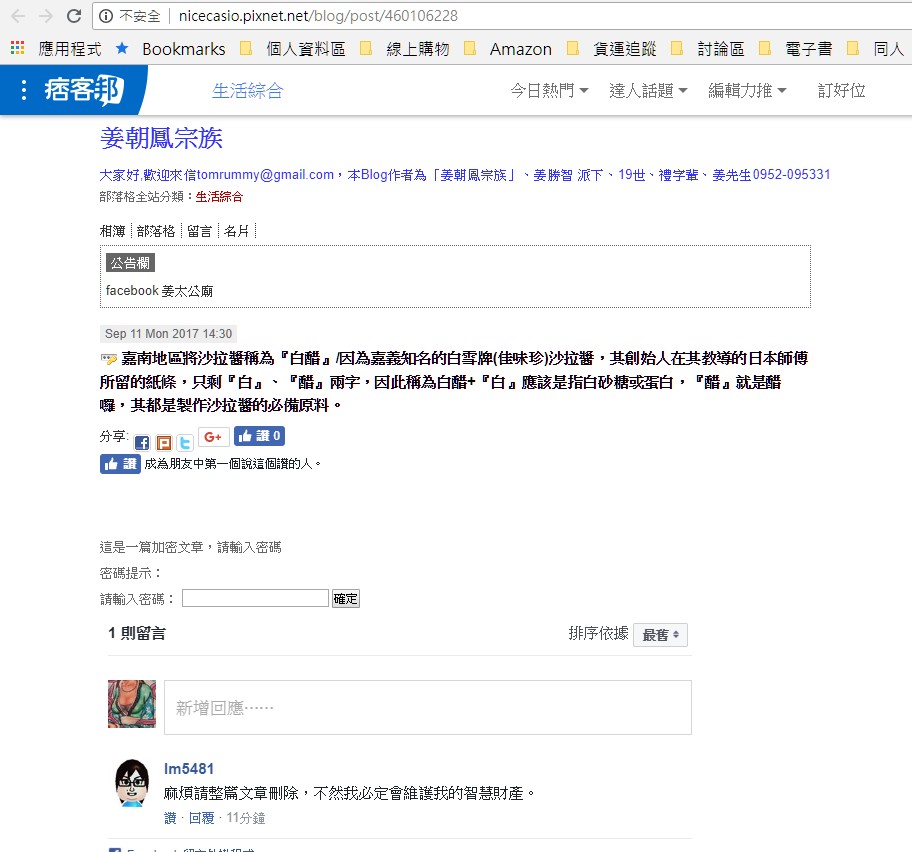Image resolution: width=912 pixels, height=852 pixels.
Task: Click the orange Pixnet share icon
Action: [162, 436]
